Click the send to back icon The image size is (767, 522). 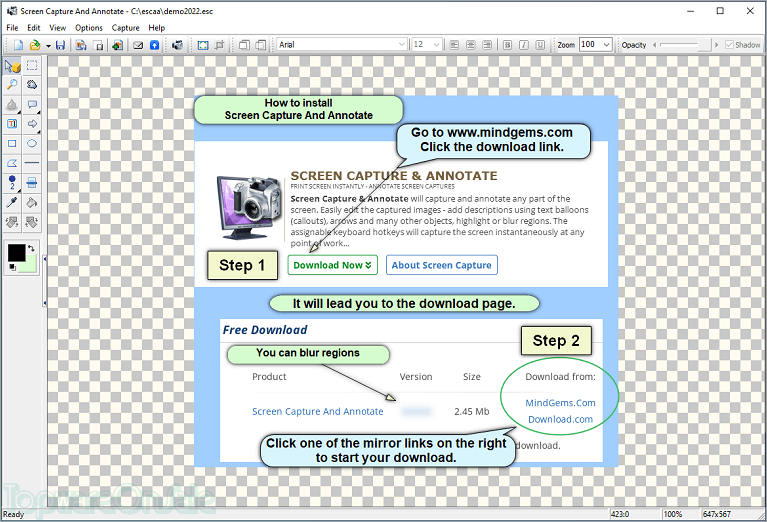click(261, 45)
